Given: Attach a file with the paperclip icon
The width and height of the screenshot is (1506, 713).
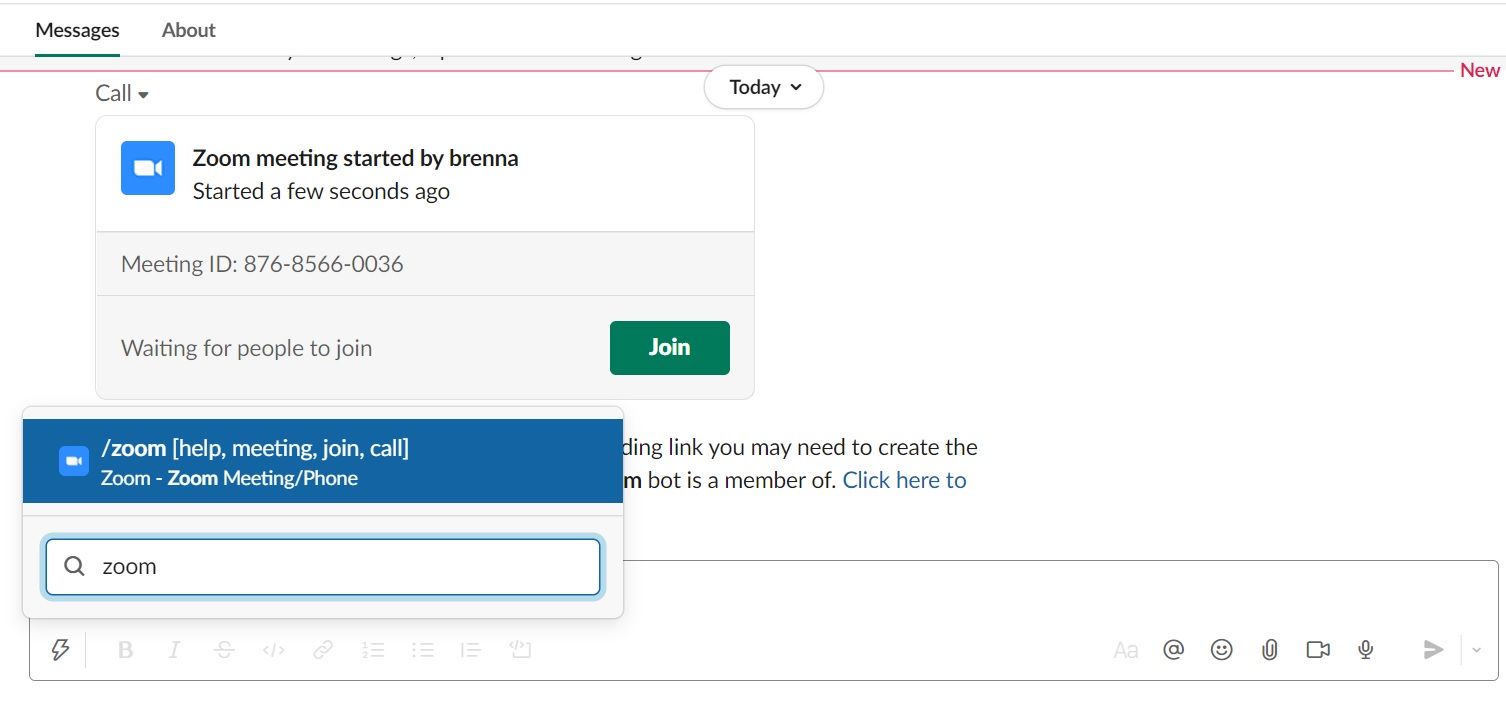Looking at the screenshot, I should [1269, 649].
